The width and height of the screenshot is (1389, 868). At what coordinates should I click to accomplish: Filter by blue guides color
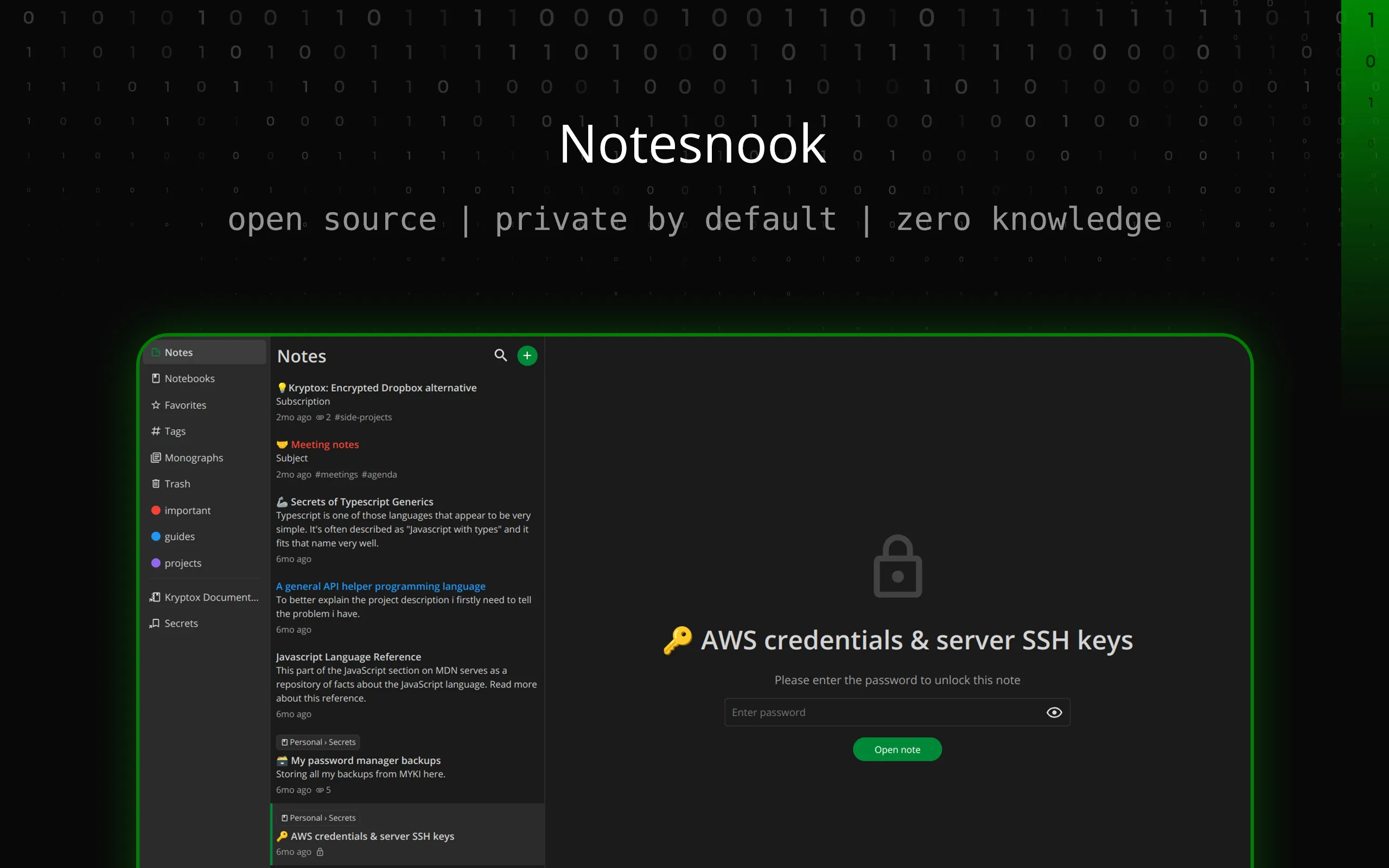pos(179,537)
